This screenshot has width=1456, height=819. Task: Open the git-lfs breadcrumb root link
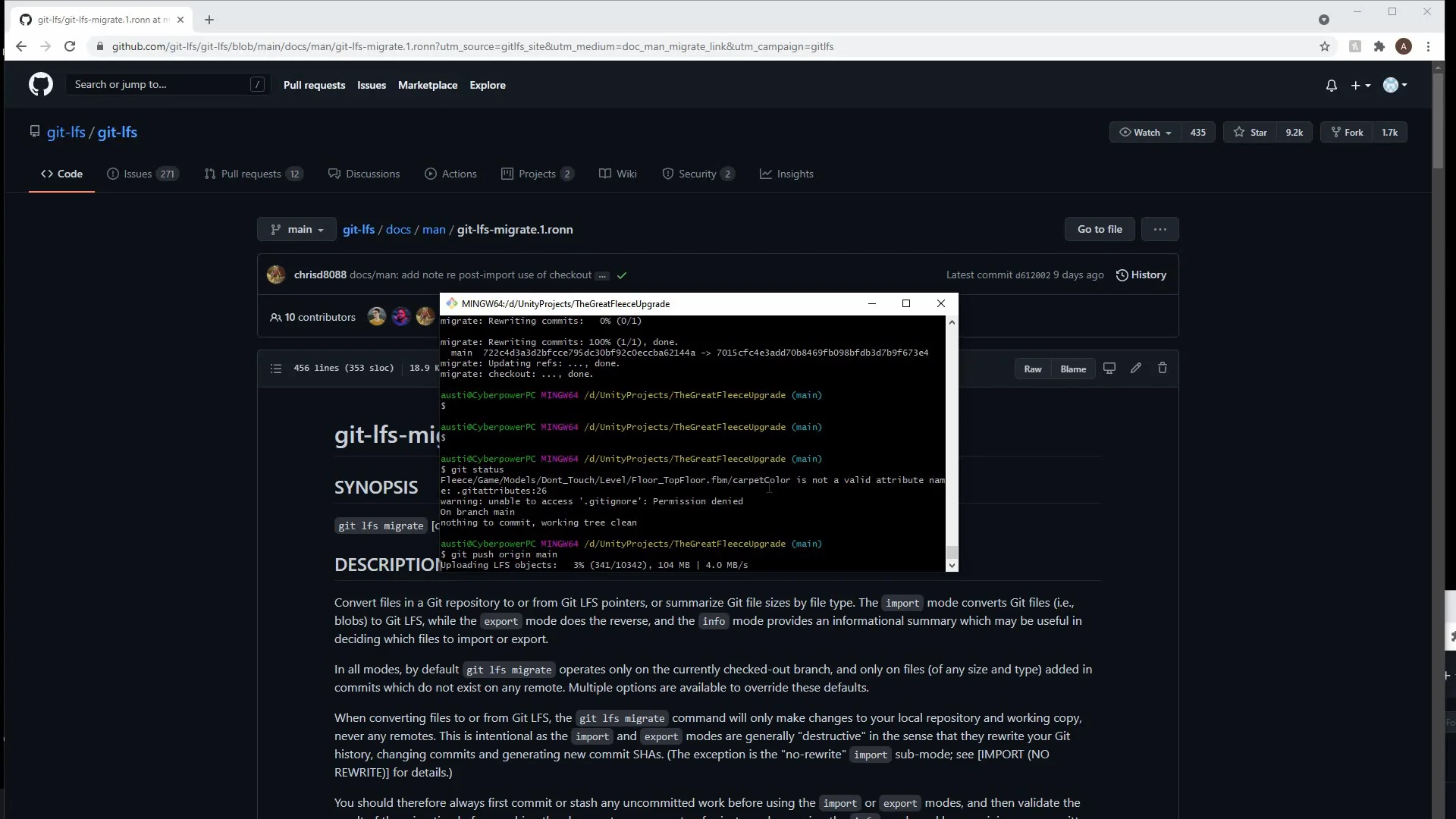click(x=359, y=229)
